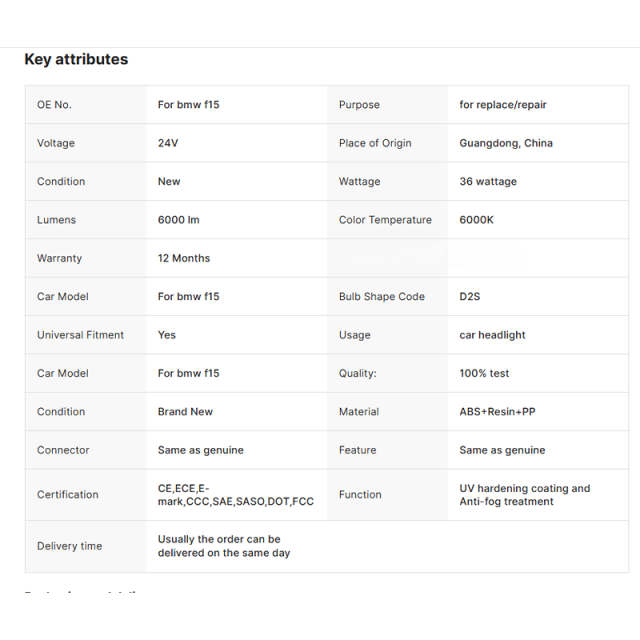The height and width of the screenshot is (640, 640).
Task: Click the 24V voltage value
Action: (168, 143)
